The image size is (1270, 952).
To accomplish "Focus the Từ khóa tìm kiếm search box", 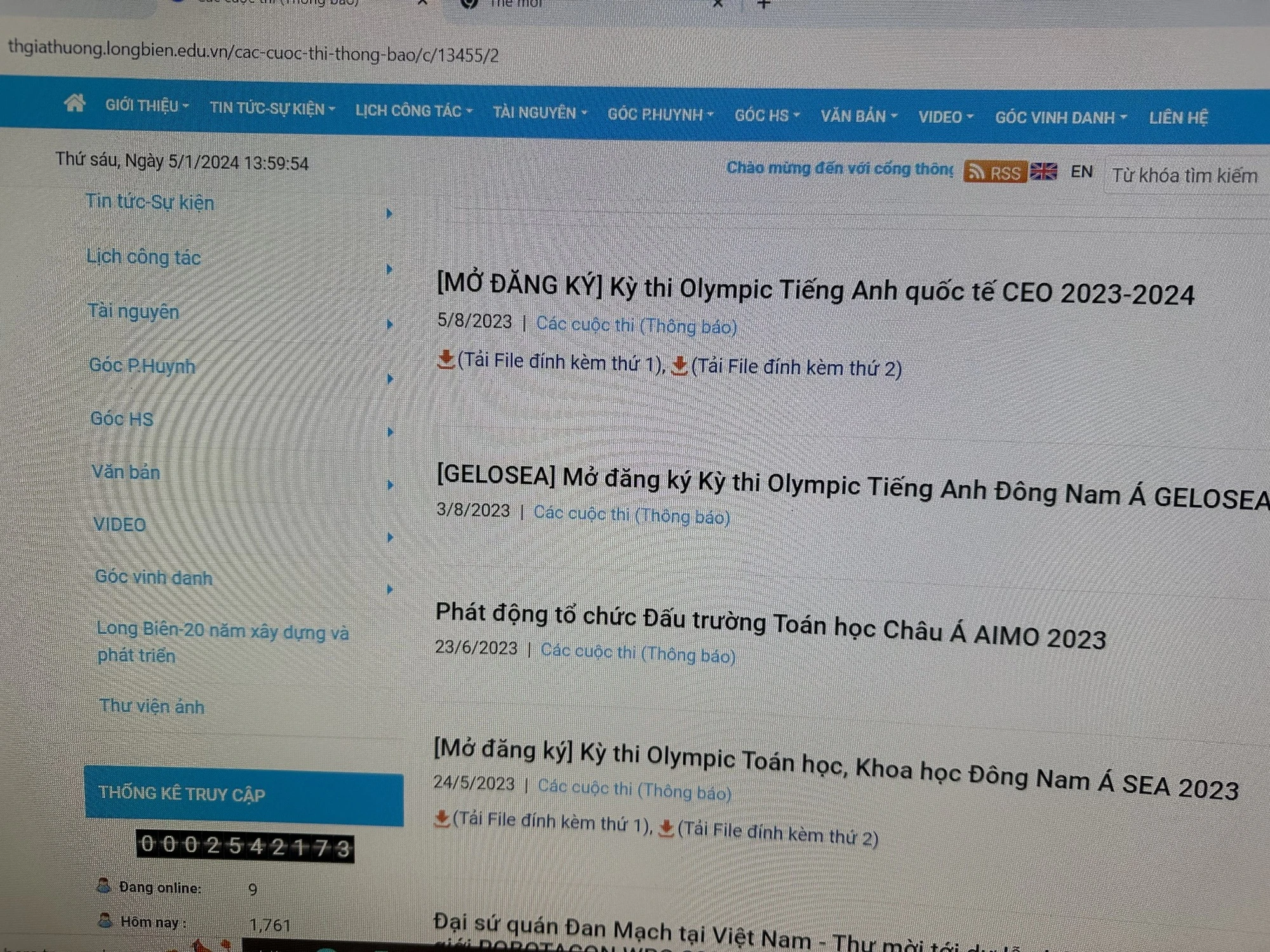I will tap(1185, 176).
